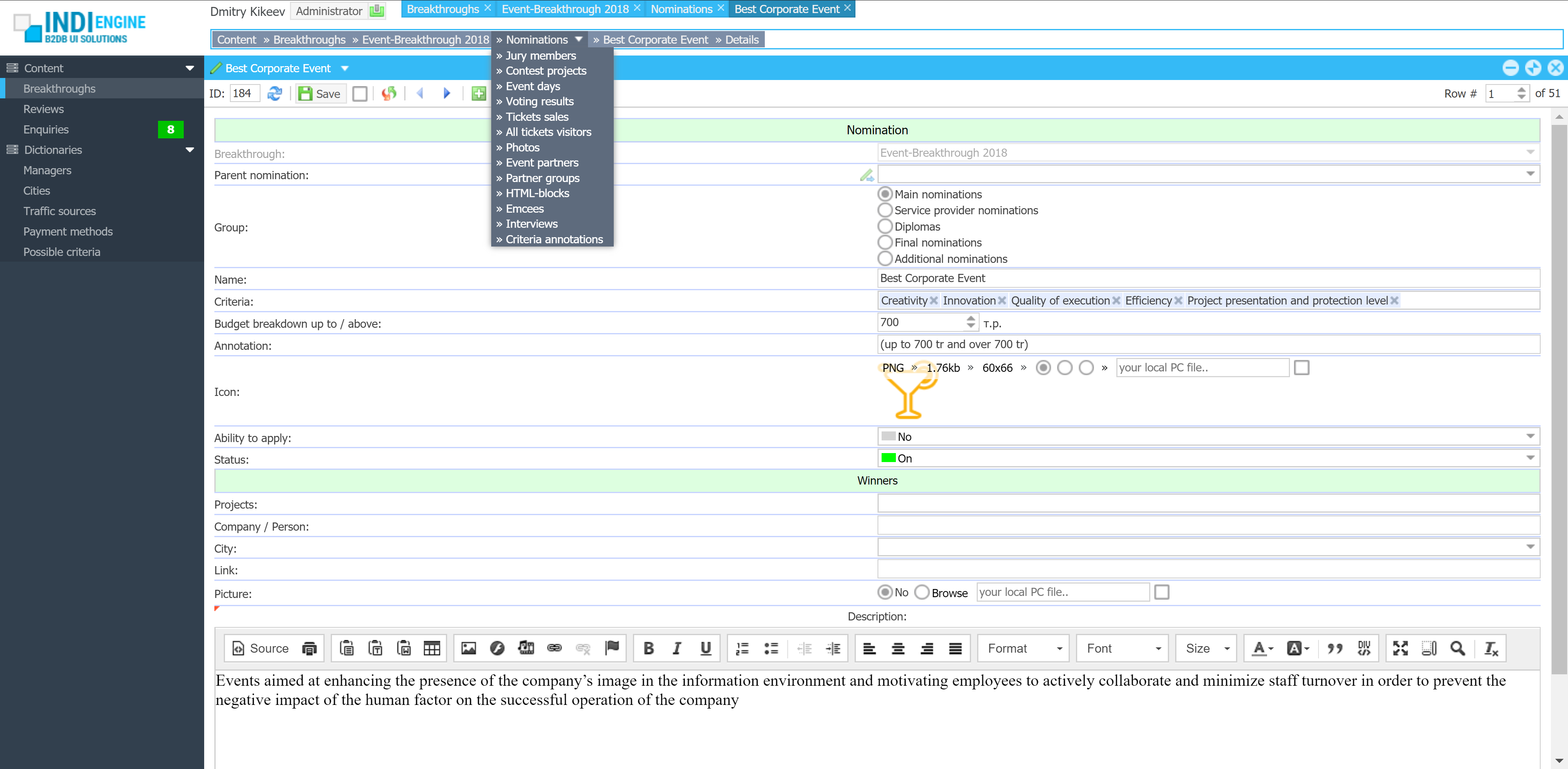Click the insert image icon in editor
Viewport: 1568px width, 769px height.
pos(468,649)
